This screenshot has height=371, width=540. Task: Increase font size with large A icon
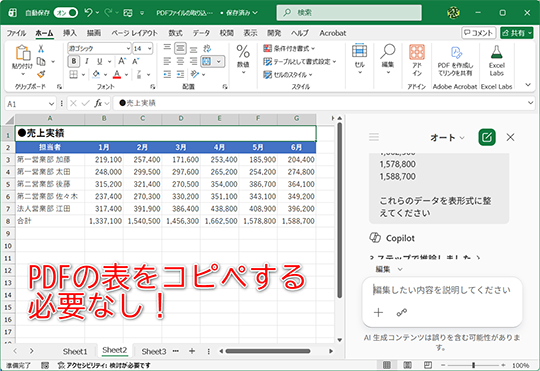(122, 61)
